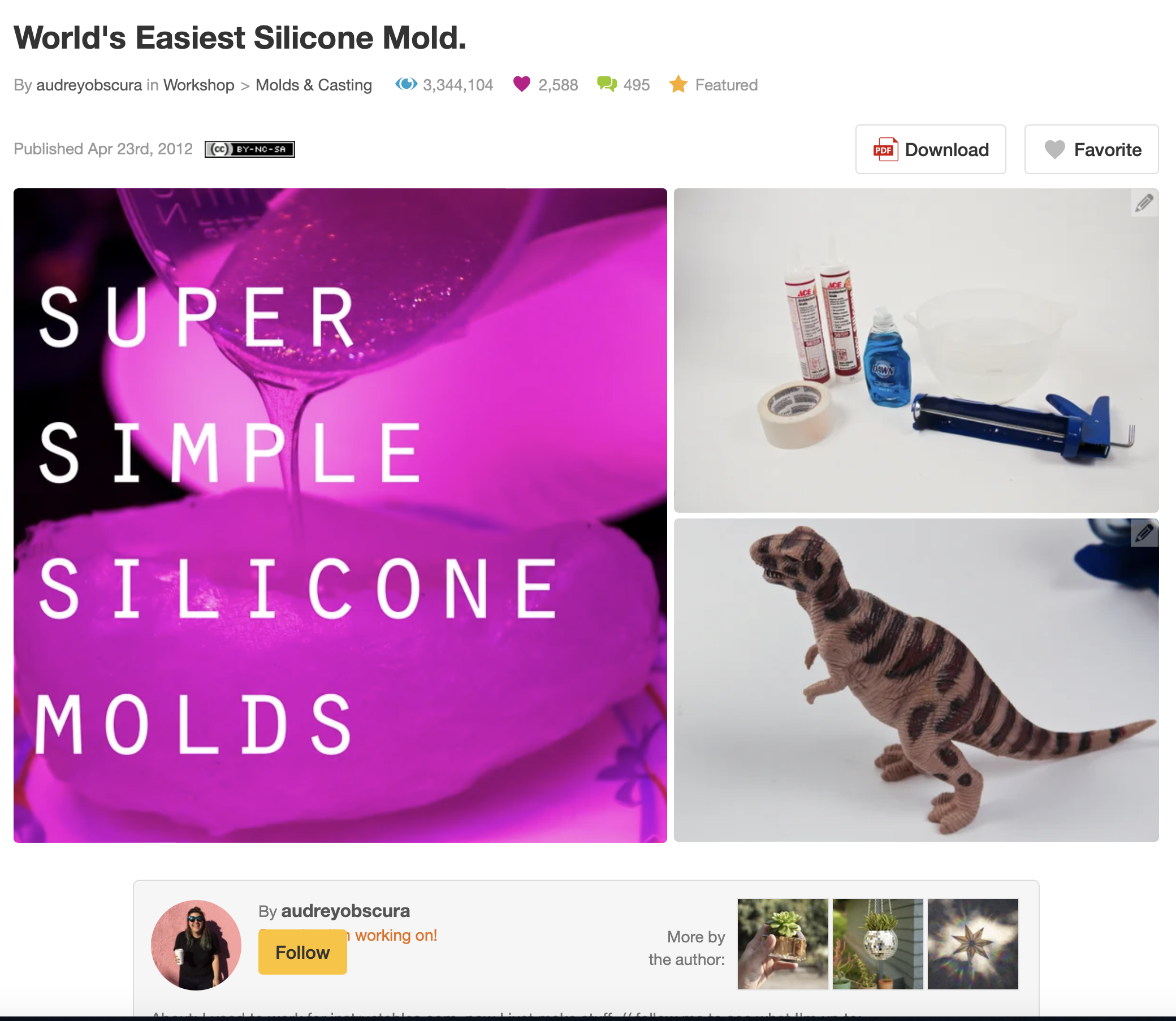The height and width of the screenshot is (1021, 1176).
Task: Click pencil icon on supplies photo
Action: (x=1144, y=203)
